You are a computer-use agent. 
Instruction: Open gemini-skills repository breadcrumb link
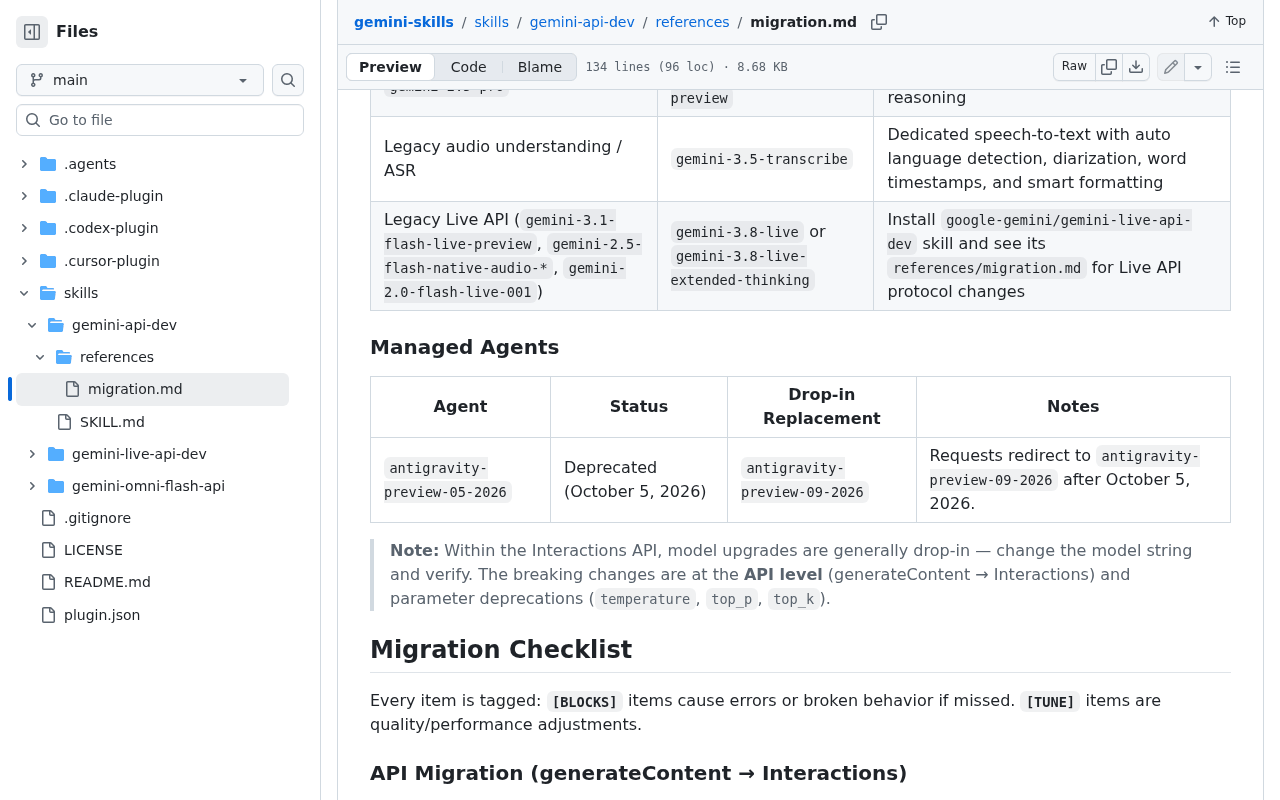(404, 22)
